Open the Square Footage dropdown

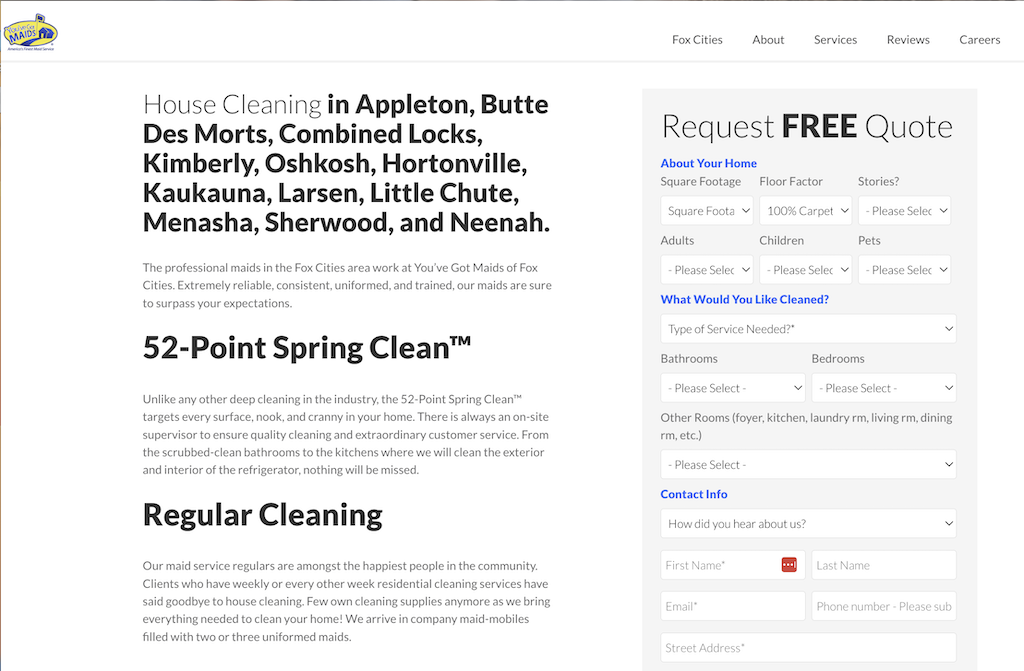click(707, 210)
